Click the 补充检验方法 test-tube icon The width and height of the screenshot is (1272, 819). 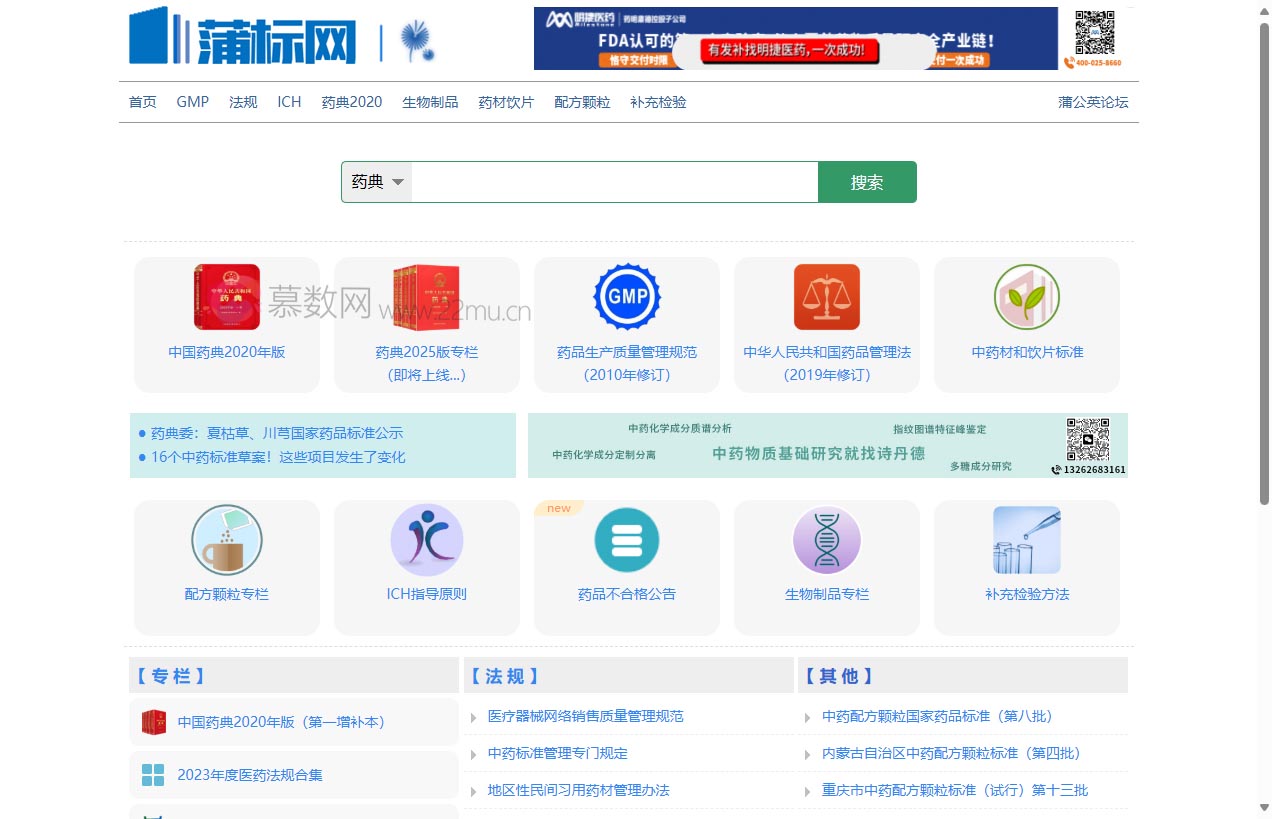pyautogui.click(x=1026, y=539)
